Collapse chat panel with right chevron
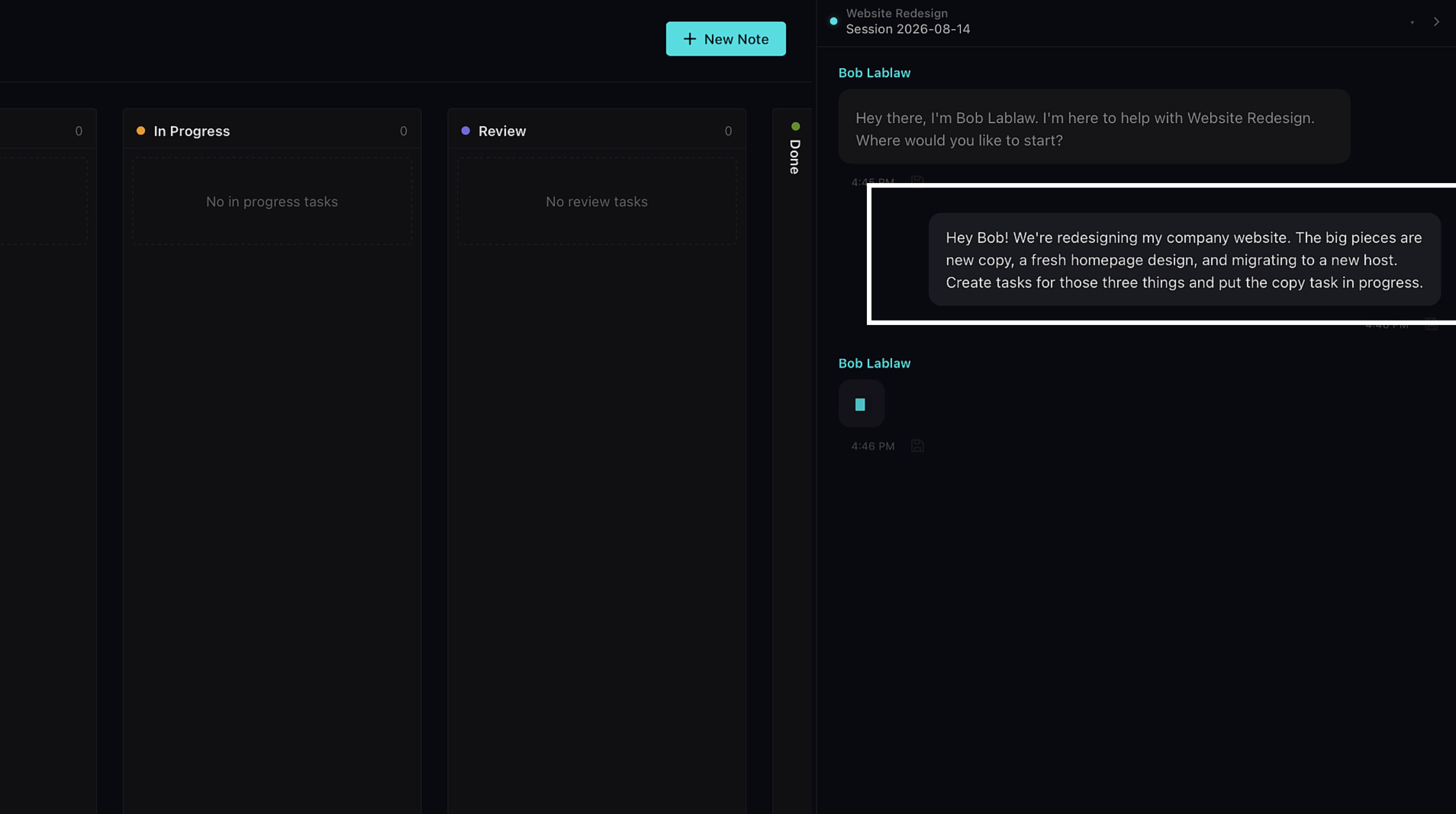This screenshot has width=1456, height=814. pyautogui.click(x=1436, y=22)
